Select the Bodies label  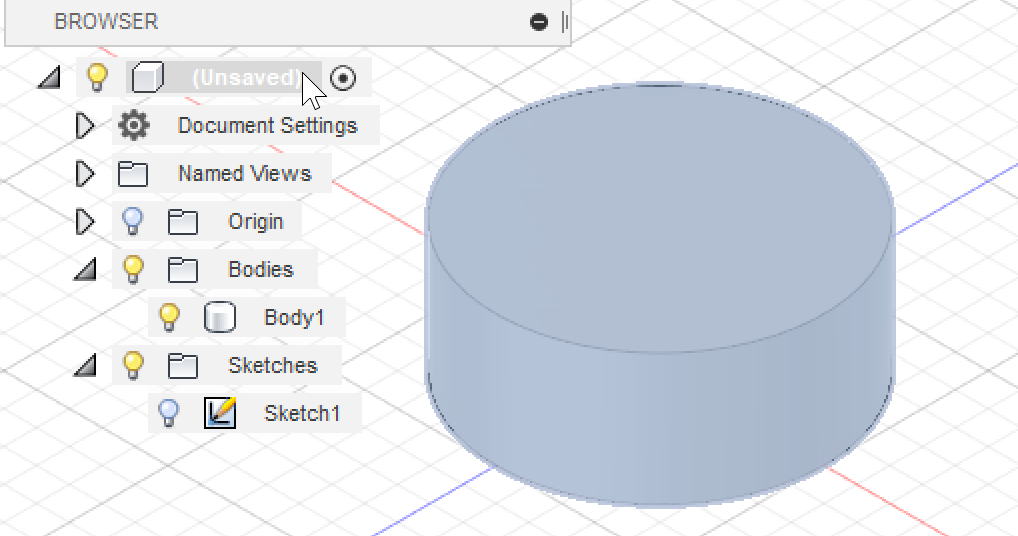click(x=260, y=269)
